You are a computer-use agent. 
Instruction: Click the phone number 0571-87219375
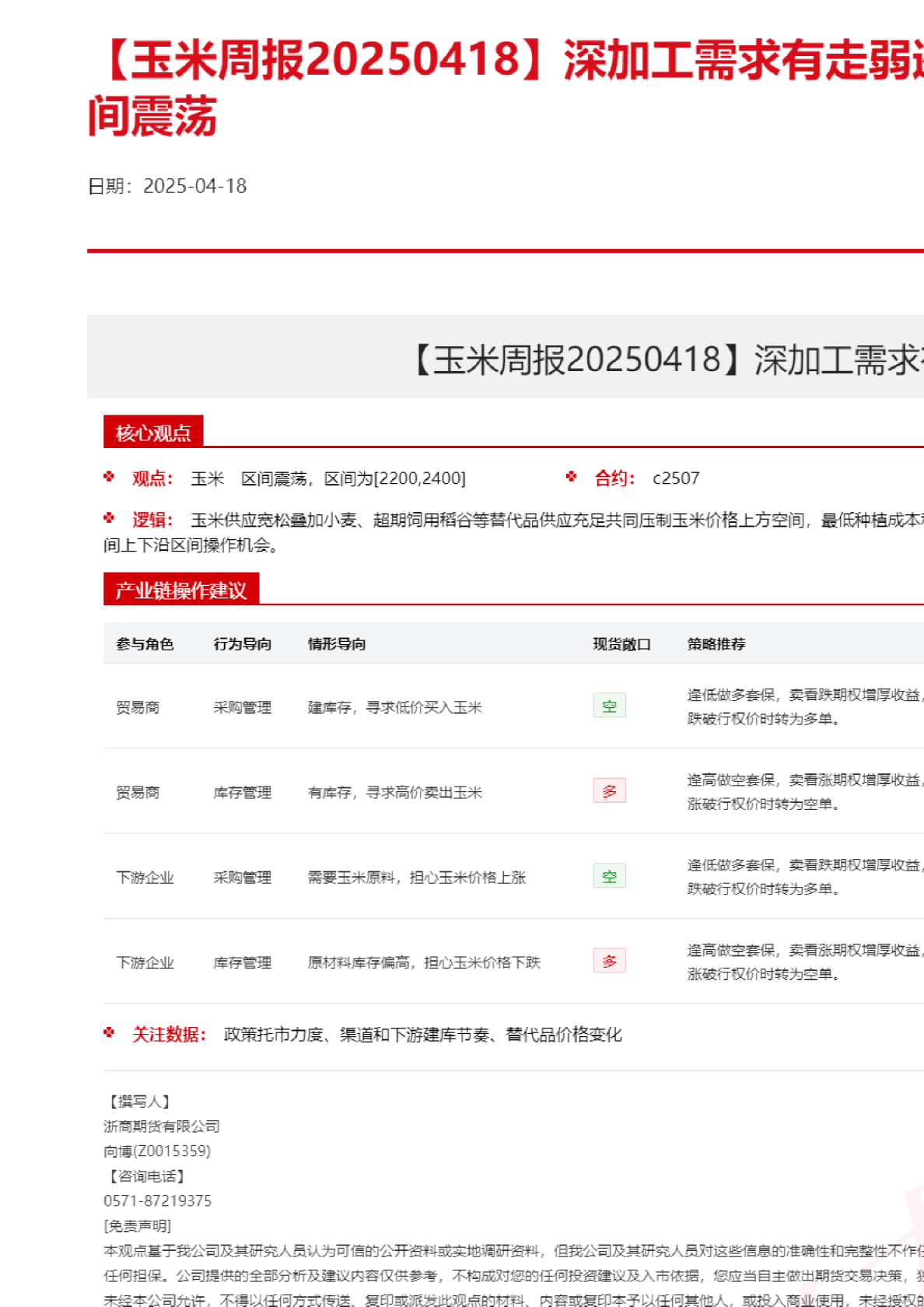point(157,1201)
